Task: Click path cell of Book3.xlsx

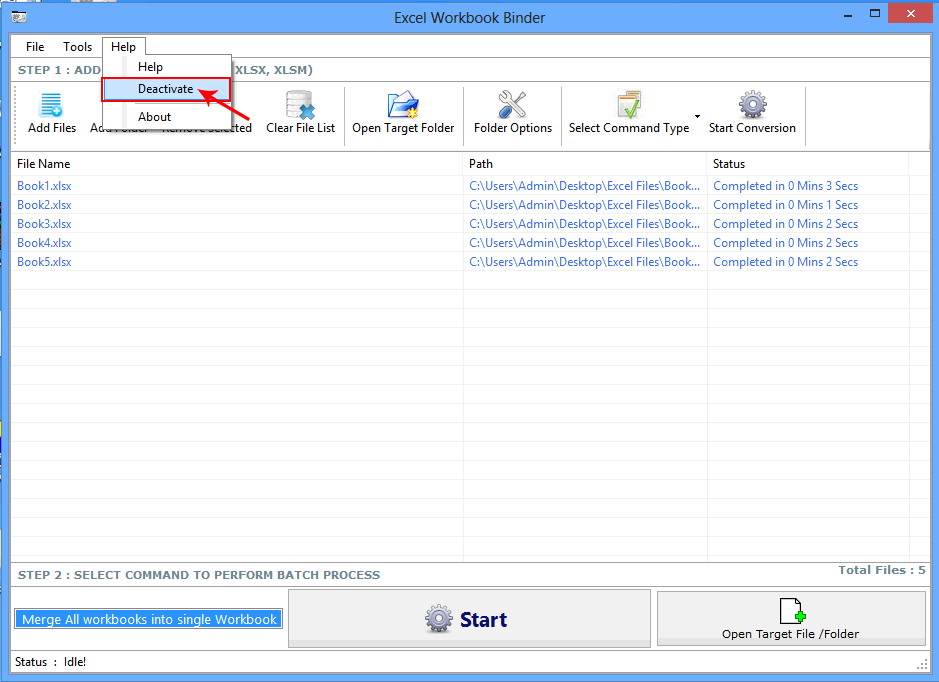Action: (584, 224)
